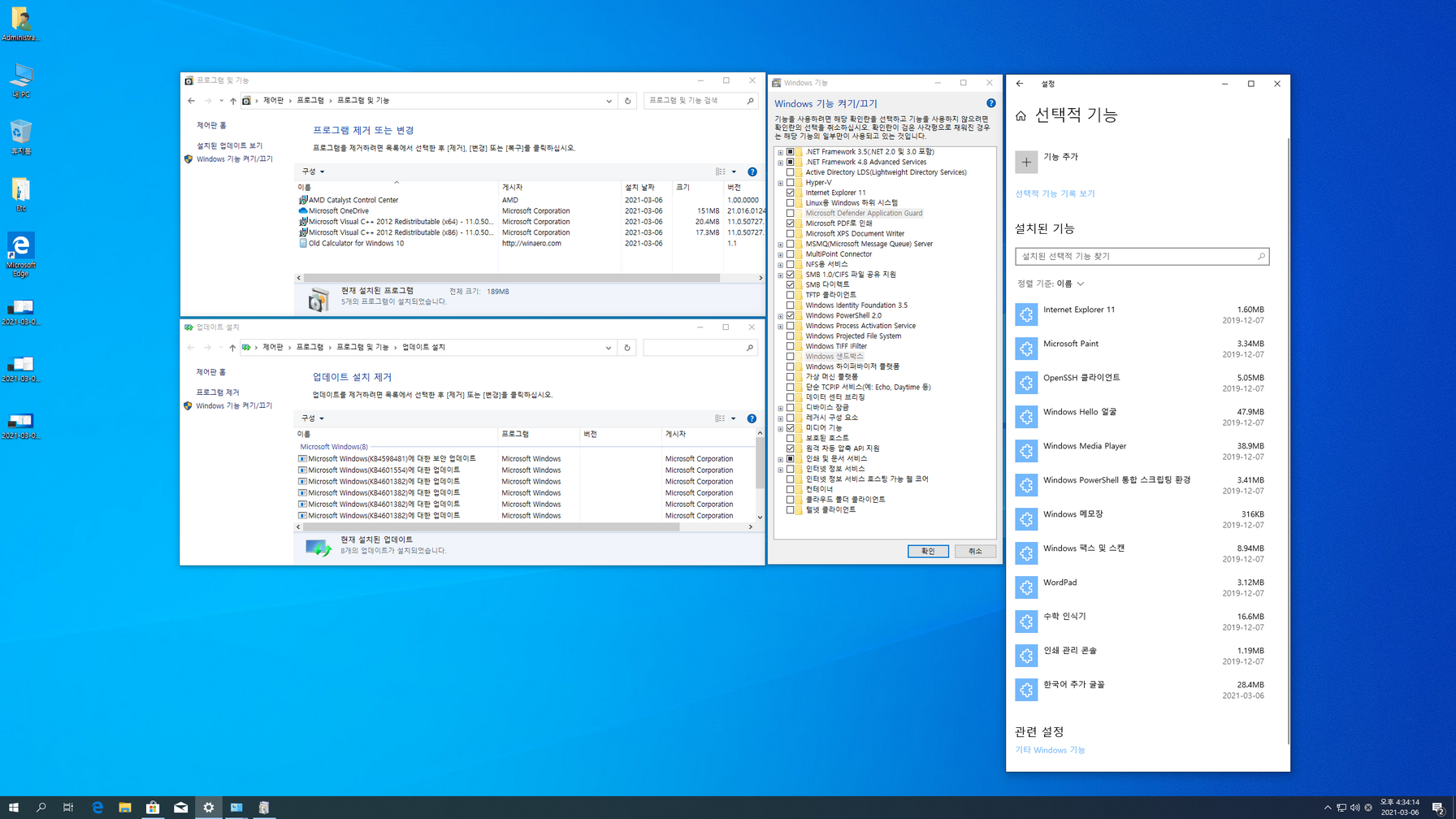
Task: Toggle Windows PowerShell 2.0 checkbox
Action: tap(791, 315)
